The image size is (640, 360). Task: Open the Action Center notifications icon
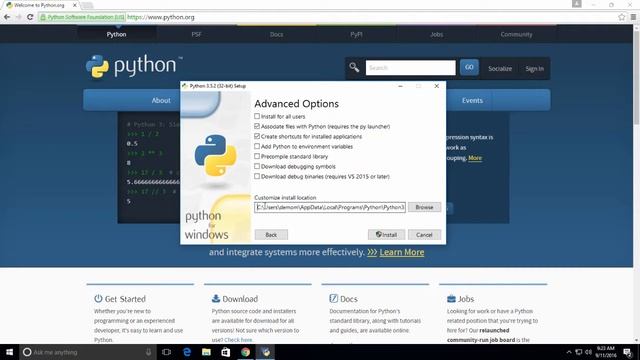(627, 352)
